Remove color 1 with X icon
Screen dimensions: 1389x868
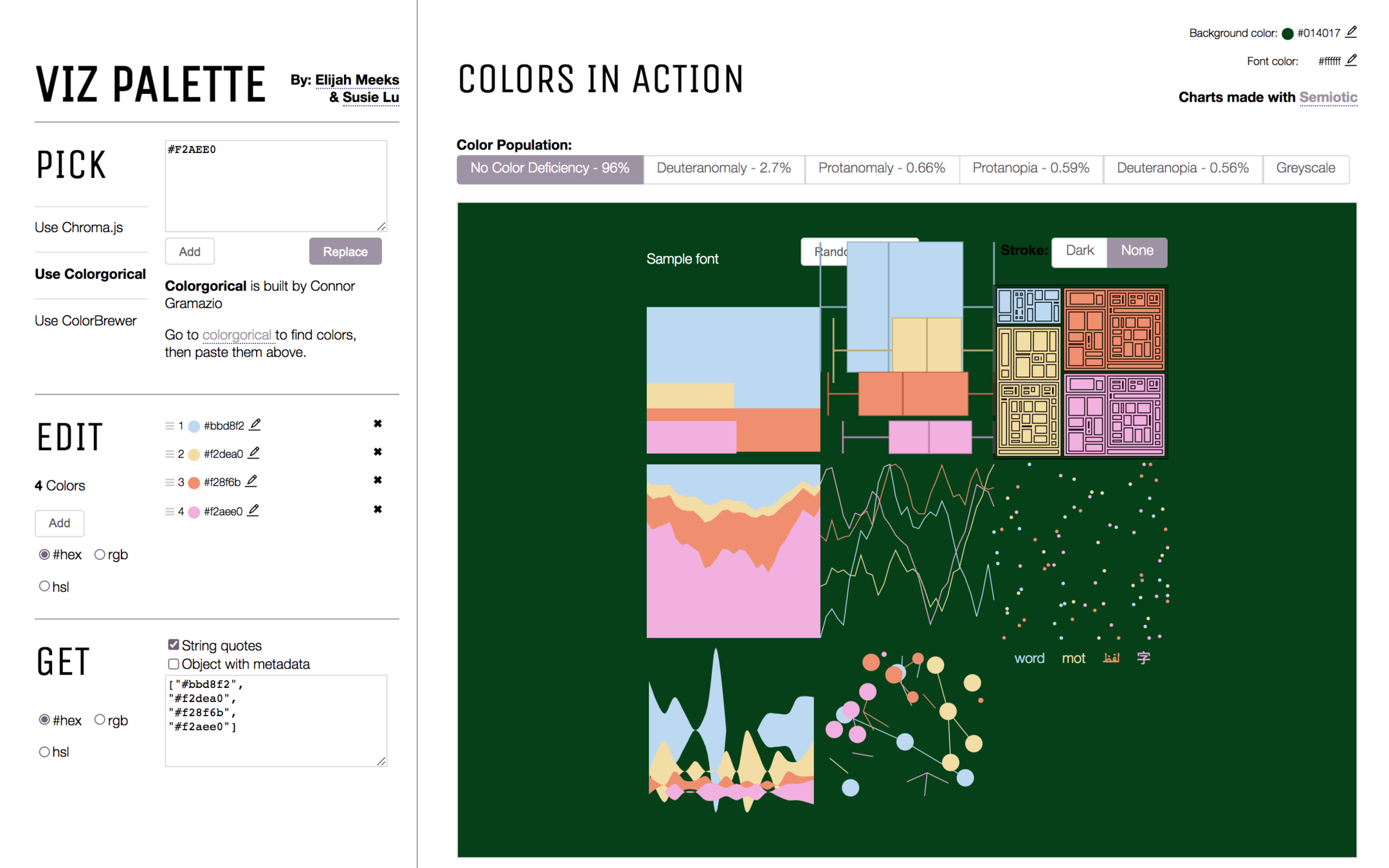click(x=377, y=424)
